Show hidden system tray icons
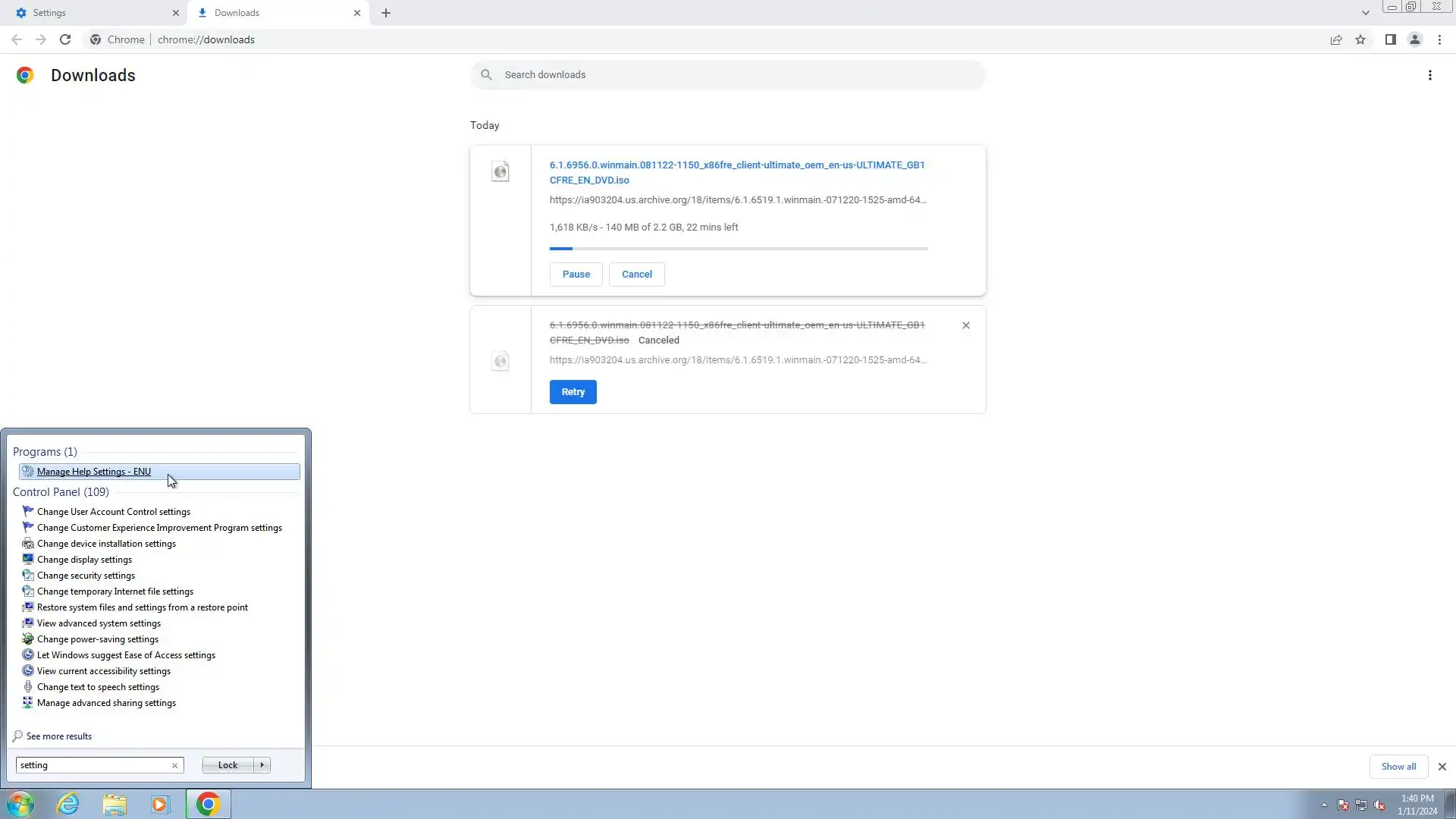Viewport: 1456px width, 819px height. coord(1324,805)
